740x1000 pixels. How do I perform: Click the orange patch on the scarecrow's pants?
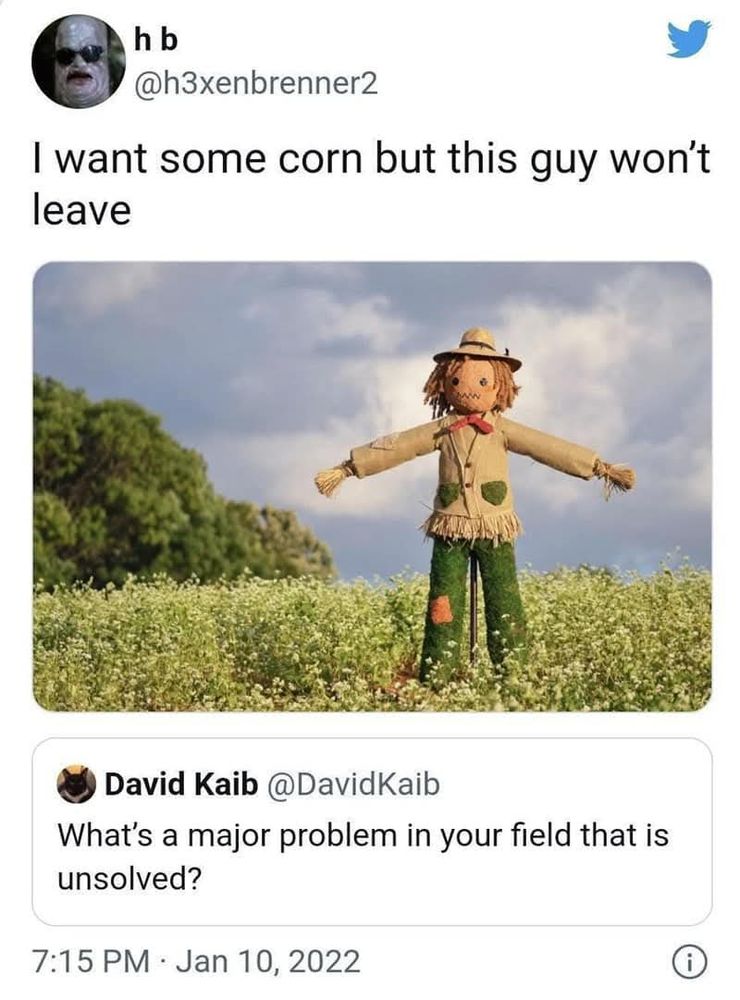(x=441, y=610)
